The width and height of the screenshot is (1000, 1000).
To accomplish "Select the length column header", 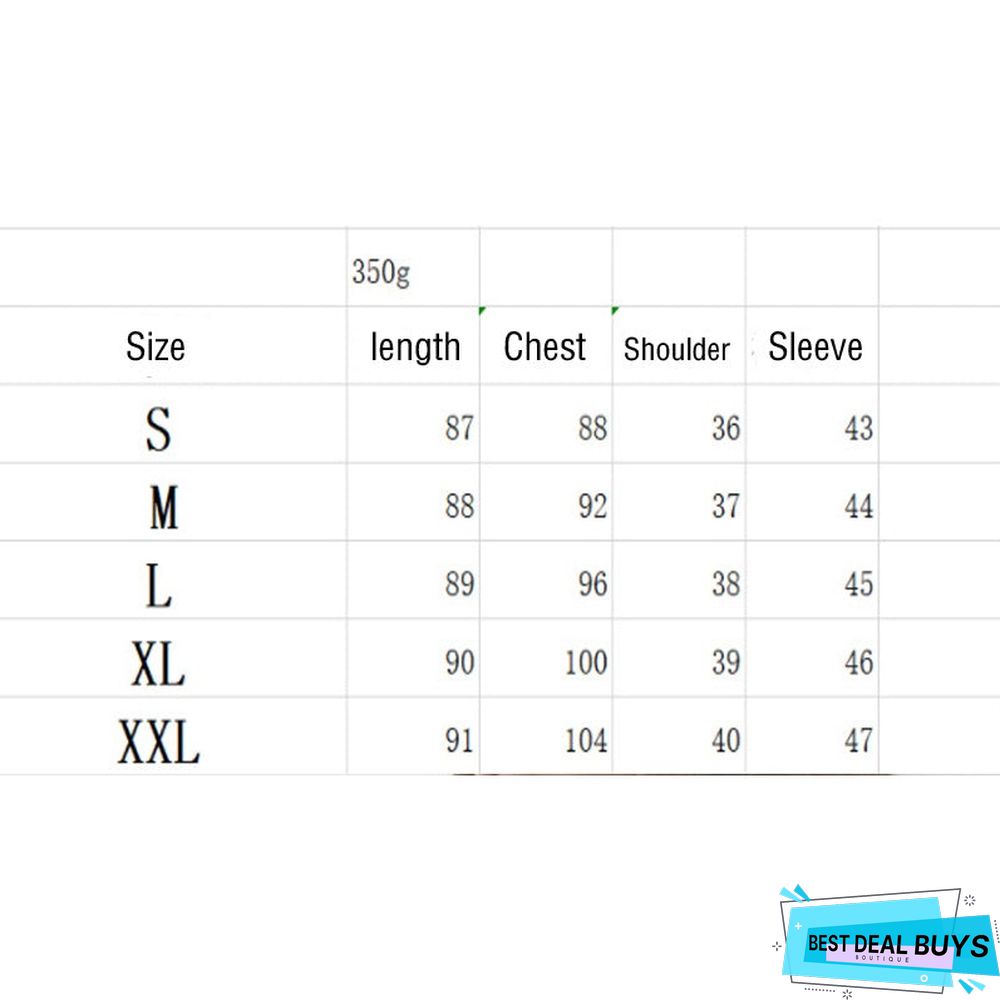I will (415, 347).
